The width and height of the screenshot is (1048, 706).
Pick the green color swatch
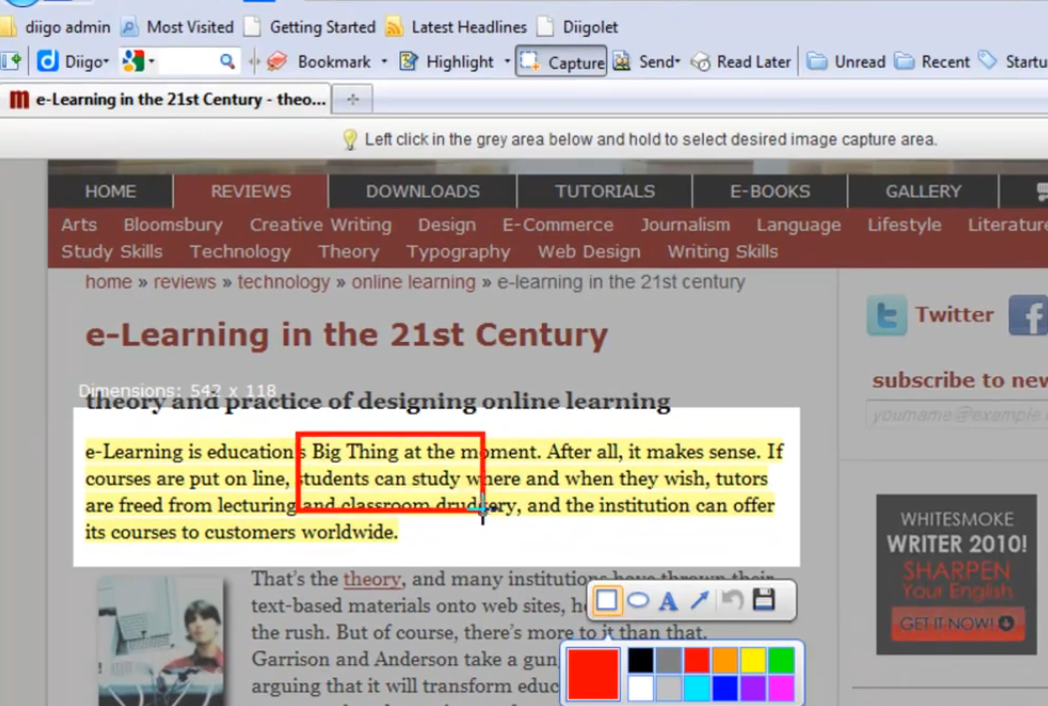[x=781, y=661]
